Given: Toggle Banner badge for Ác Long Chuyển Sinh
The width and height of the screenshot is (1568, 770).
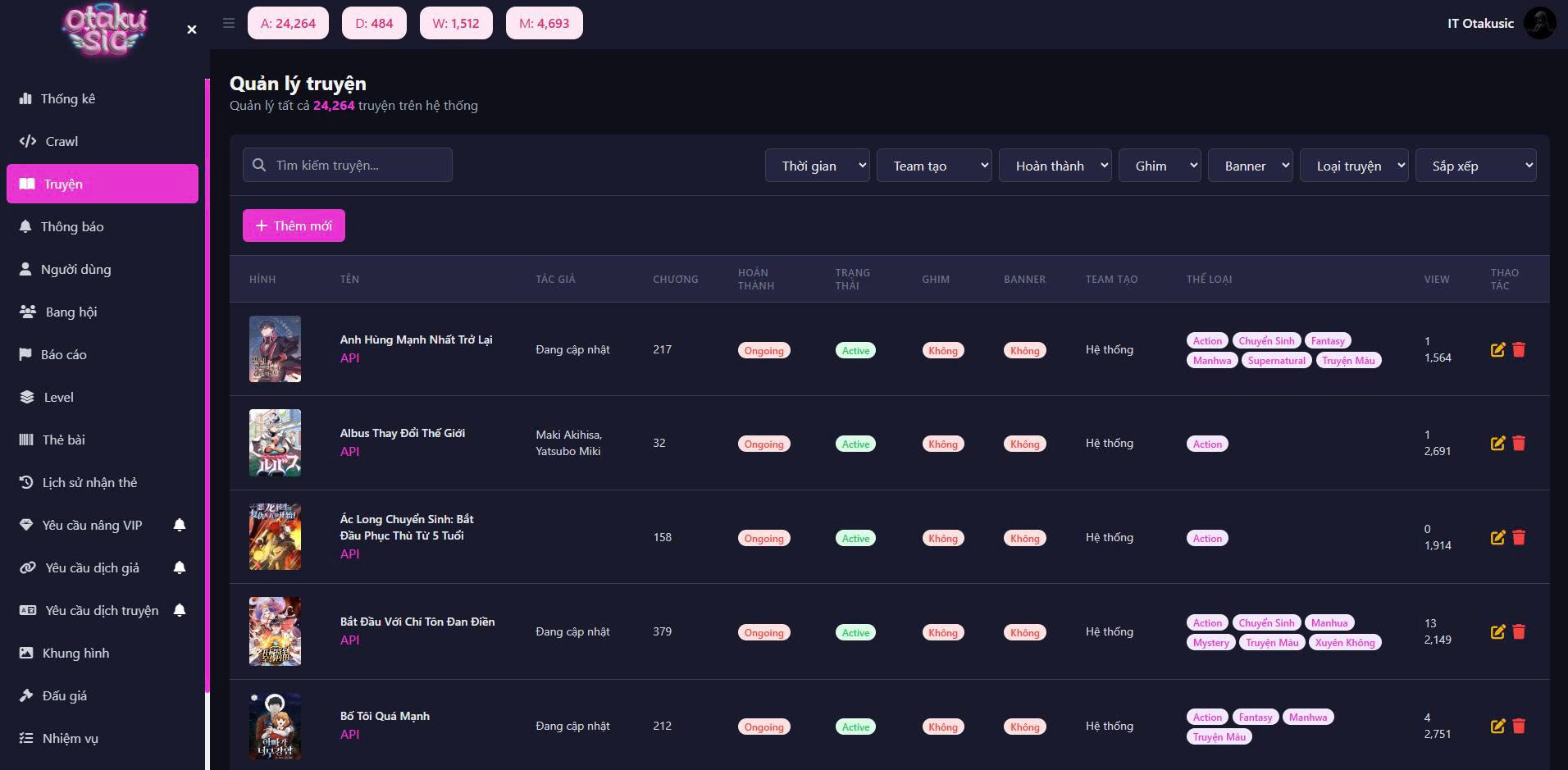Looking at the screenshot, I should 1024,538.
